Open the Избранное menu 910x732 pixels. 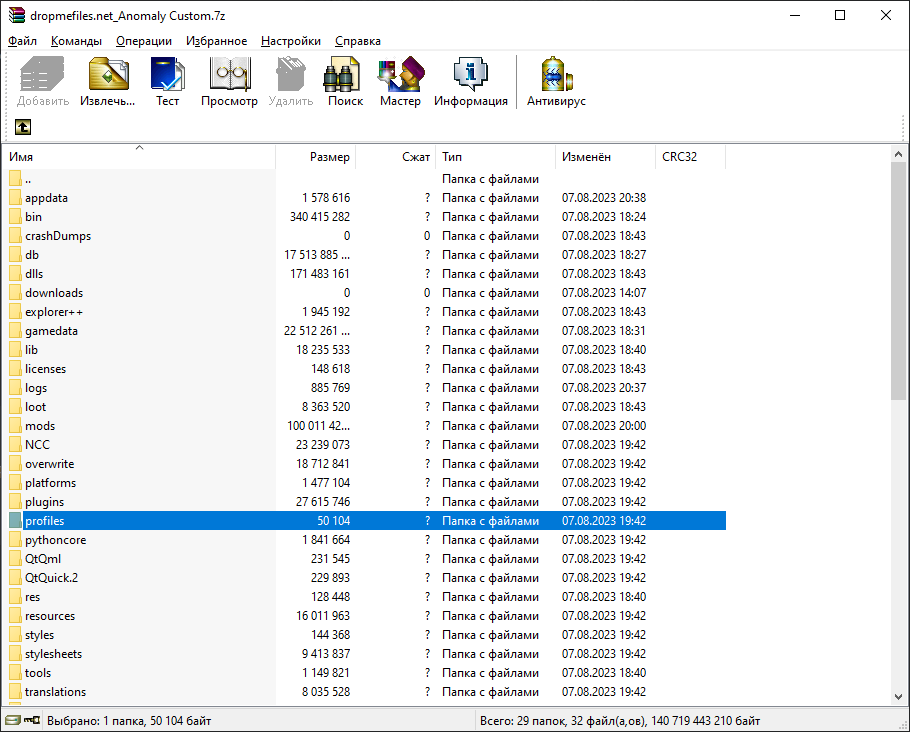[x=216, y=41]
